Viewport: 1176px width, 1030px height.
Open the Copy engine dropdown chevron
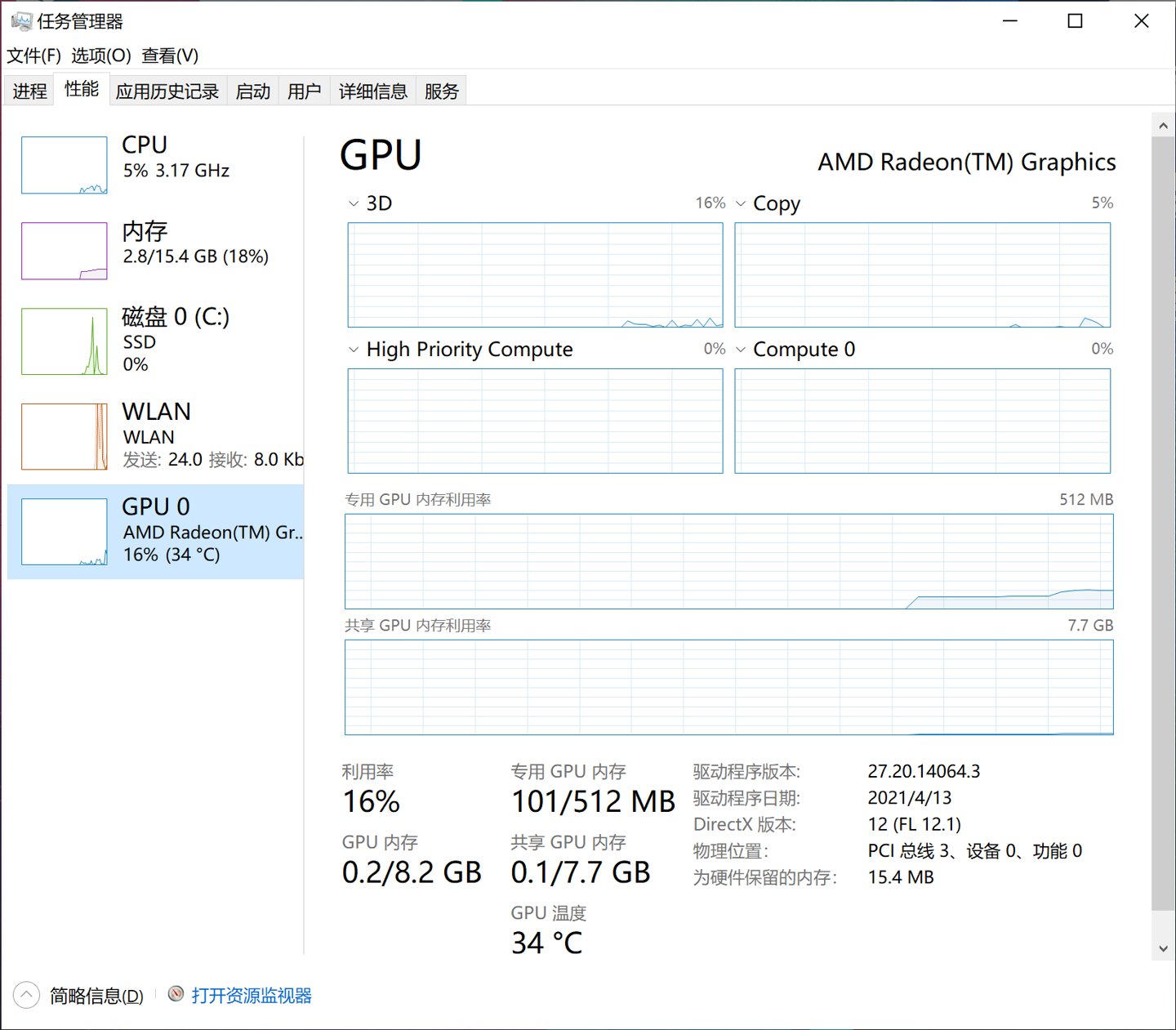(x=741, y=203)
